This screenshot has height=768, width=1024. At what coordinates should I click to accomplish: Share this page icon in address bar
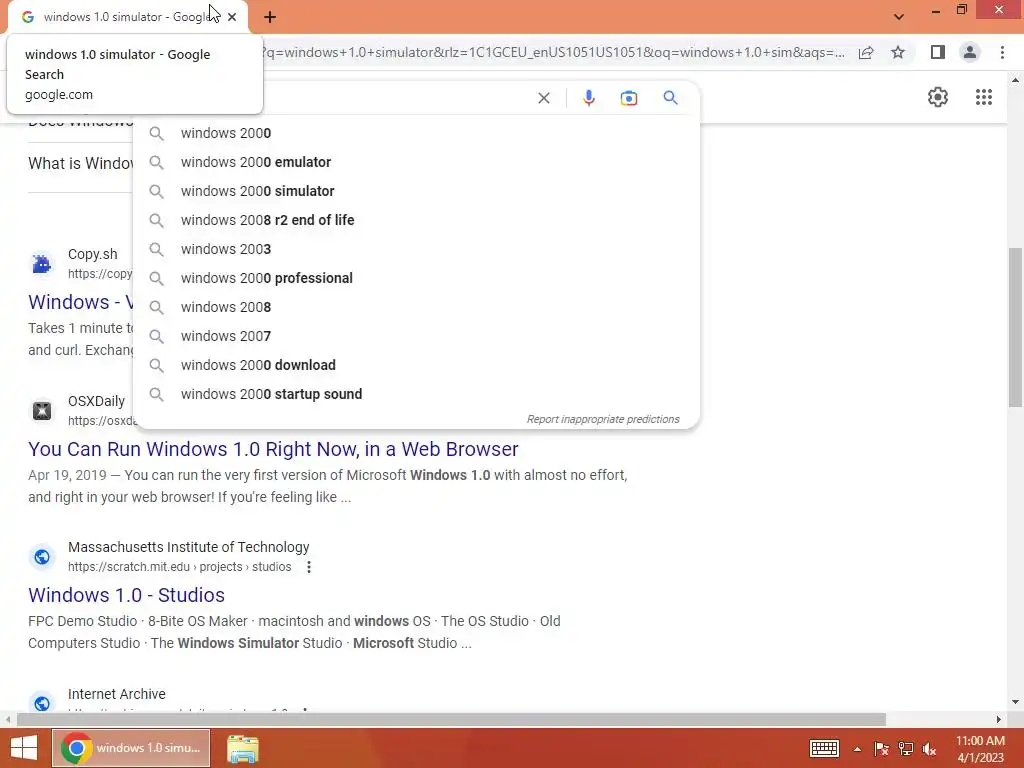(866, 52)
